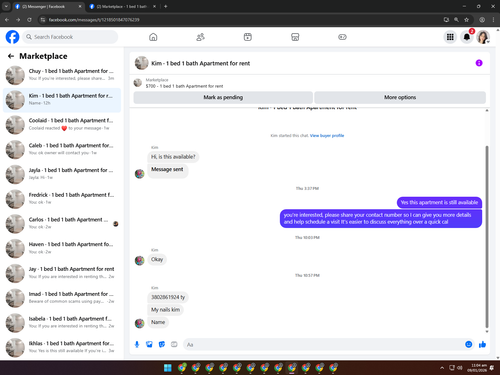Image resolution: width=500 pixels, height=375 pixels.
Task: Open the Chuy apartment conversation
Action: point(62,75)
